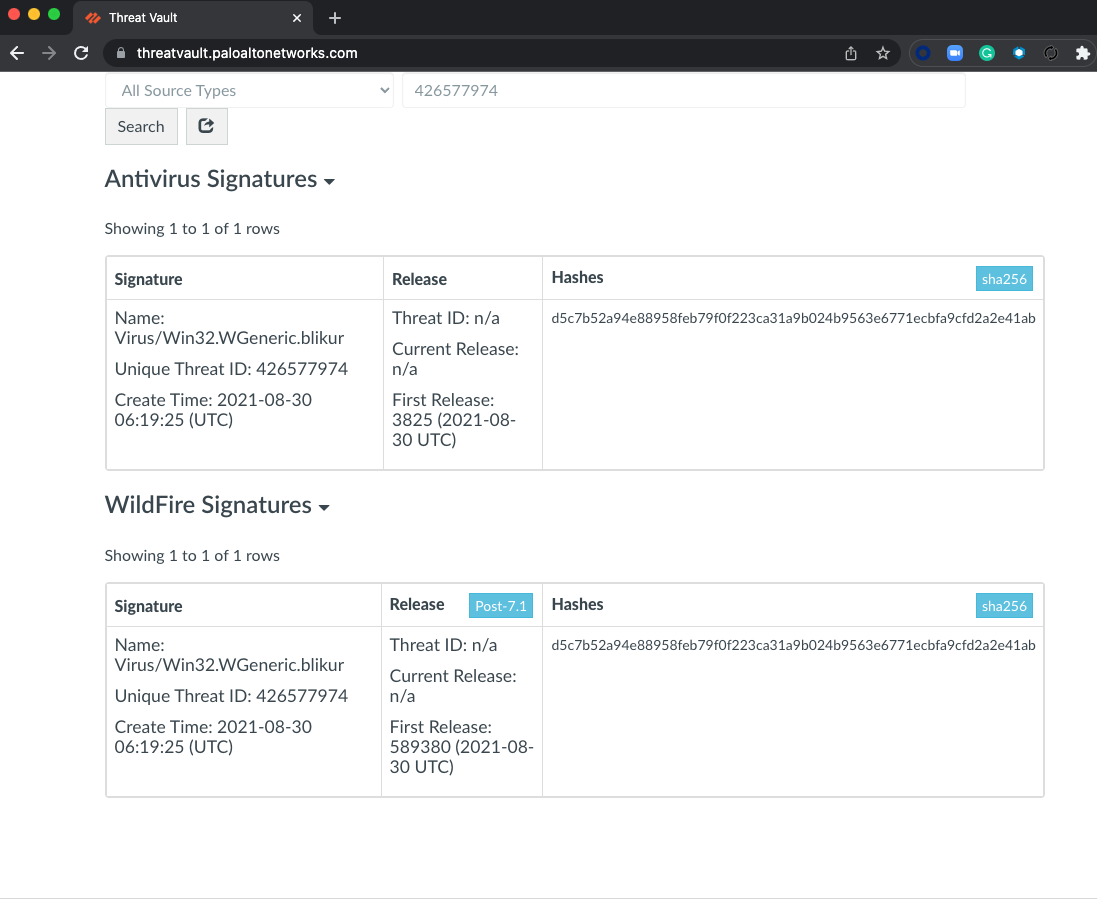Click WildFire table Hashes column header
The image size is (1097, 917).
point(577,604)
